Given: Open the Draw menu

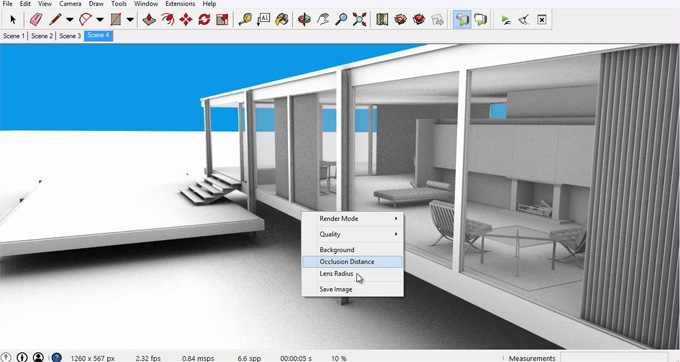Looking at the screenshot, I should click(x=96, y=3).
